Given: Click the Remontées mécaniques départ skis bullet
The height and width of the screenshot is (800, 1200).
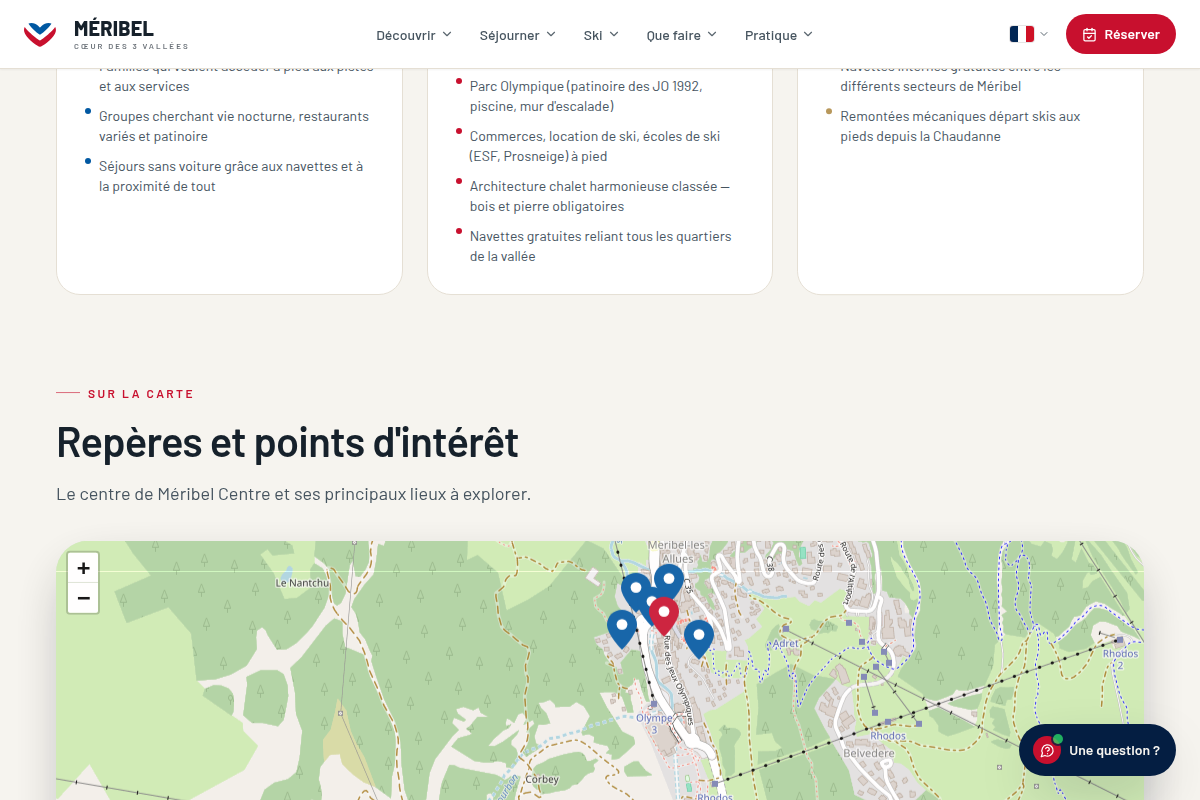Looking at the screenshot, I should pyautogui.click(x=960, y=126).
